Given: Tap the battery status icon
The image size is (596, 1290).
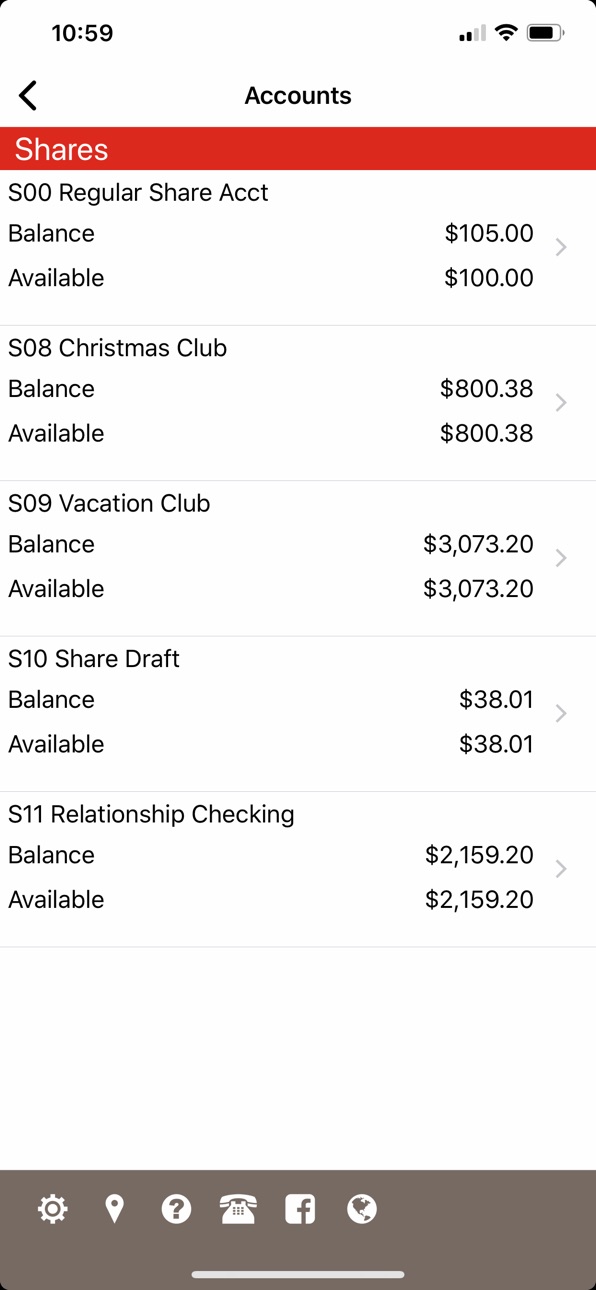Looking at the screenshot, I should coord(546,33).
